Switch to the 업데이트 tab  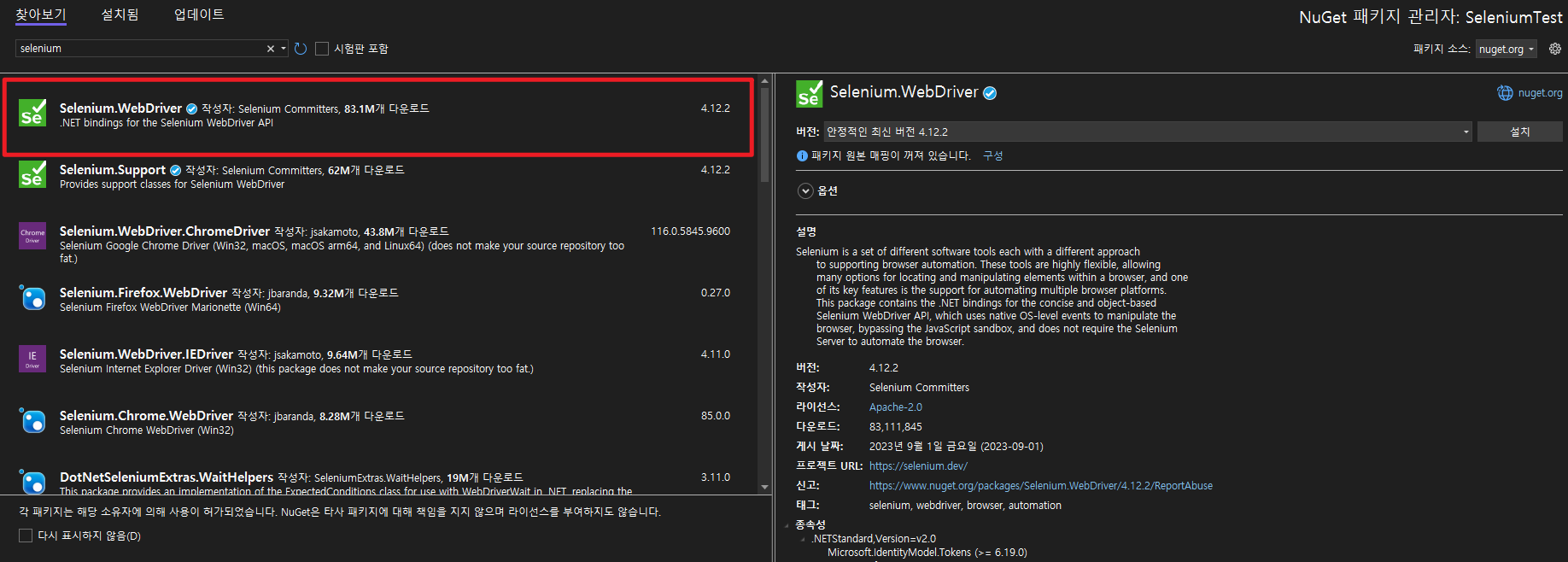pos(199,15)
